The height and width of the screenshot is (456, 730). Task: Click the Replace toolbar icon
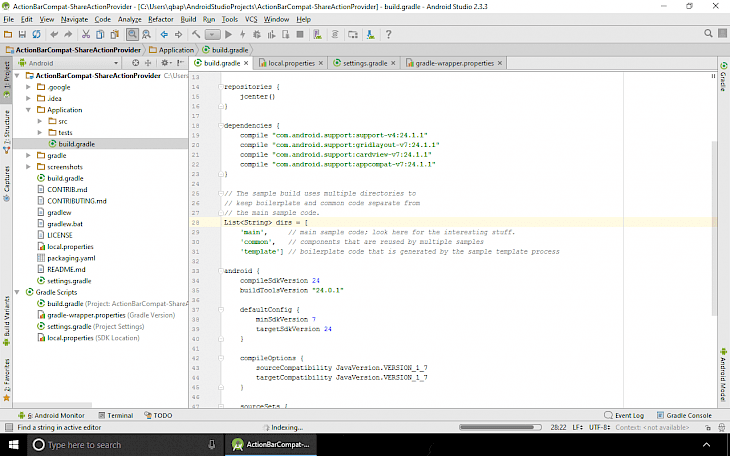(x=146, y=34)
